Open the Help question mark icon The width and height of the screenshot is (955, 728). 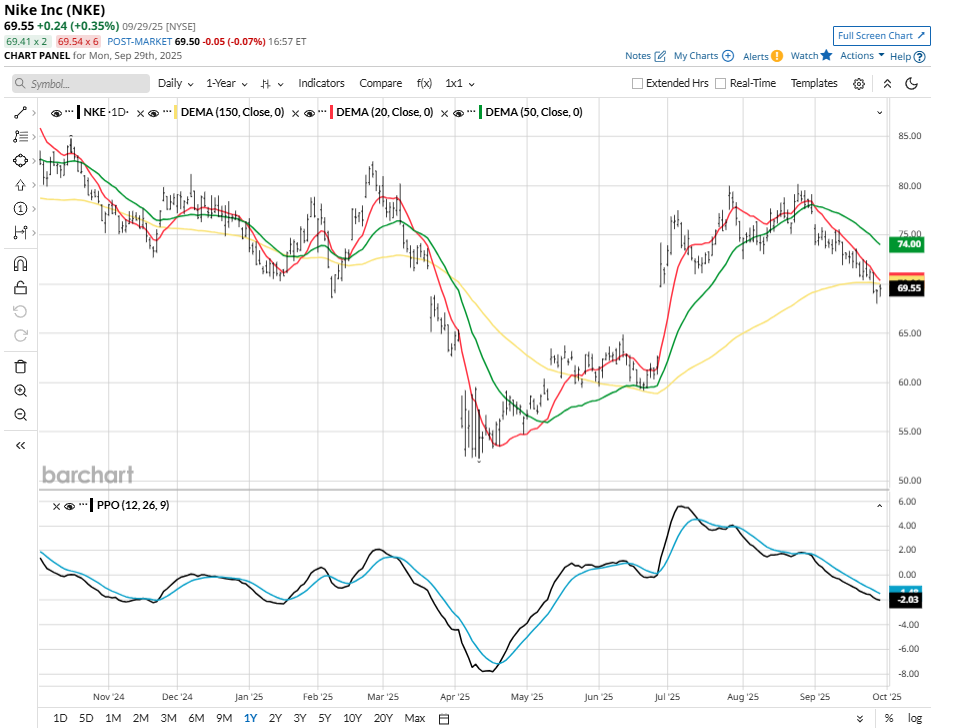(920, 57)
